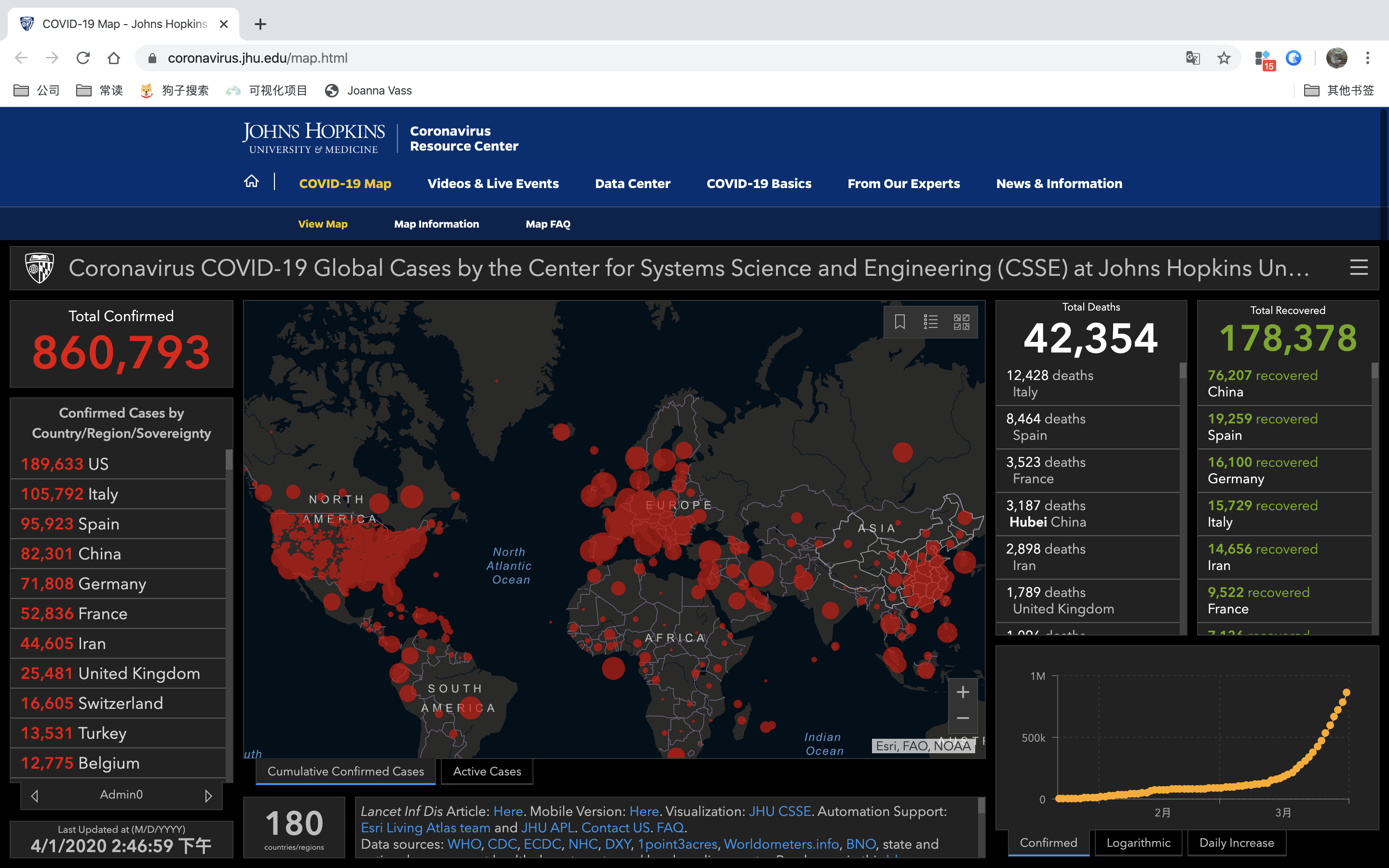Image resolution: width=1389 pixels, height=868 pixels.
Task: Open extension with red 15 badge
Action: pos(1265,60)
